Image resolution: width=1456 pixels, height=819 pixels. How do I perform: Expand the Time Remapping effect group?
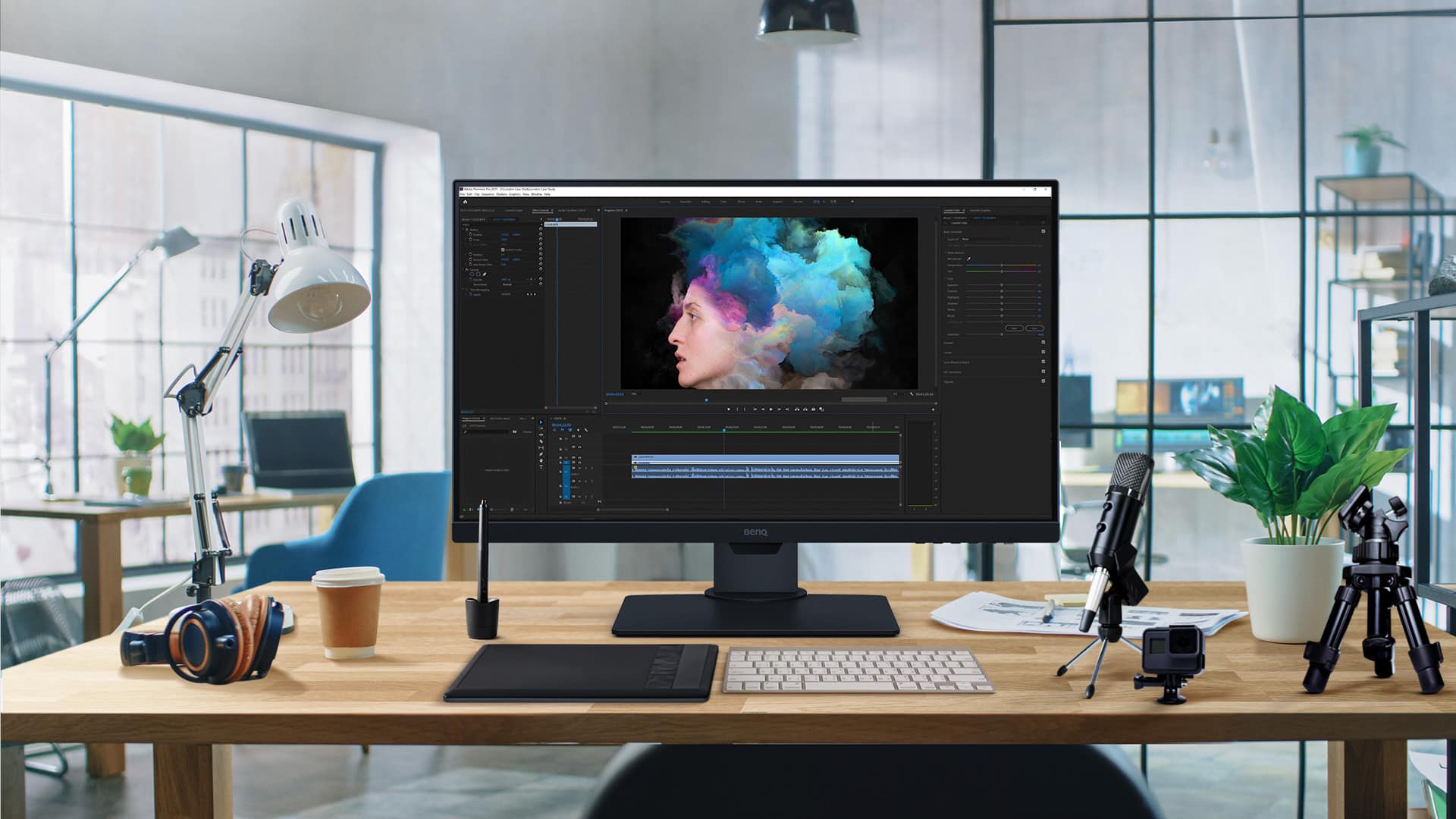(463, 290)
